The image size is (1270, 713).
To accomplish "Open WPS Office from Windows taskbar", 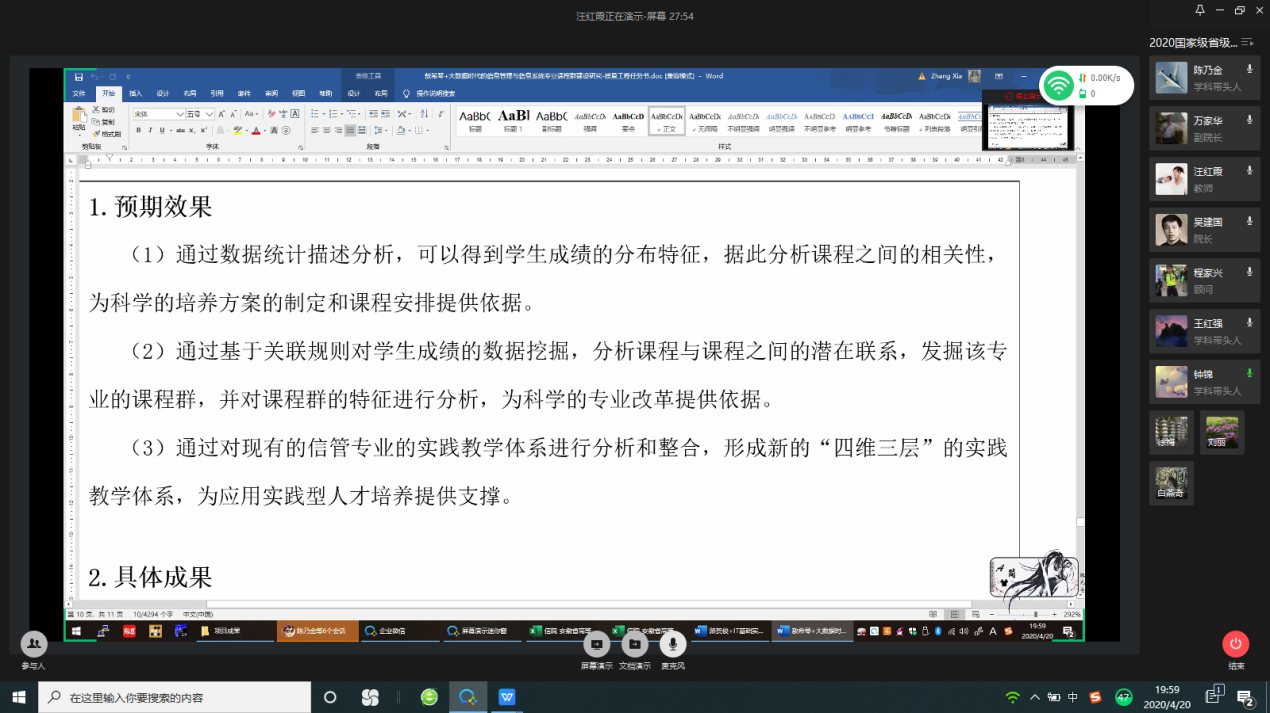I will point(507,697).
